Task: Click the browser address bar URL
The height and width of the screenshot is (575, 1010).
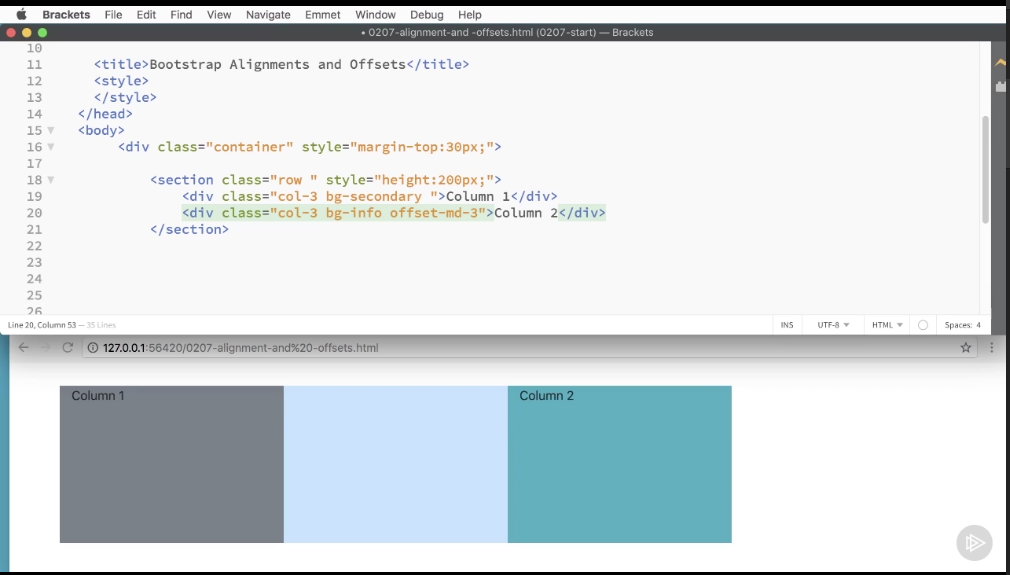Action: 240,348
